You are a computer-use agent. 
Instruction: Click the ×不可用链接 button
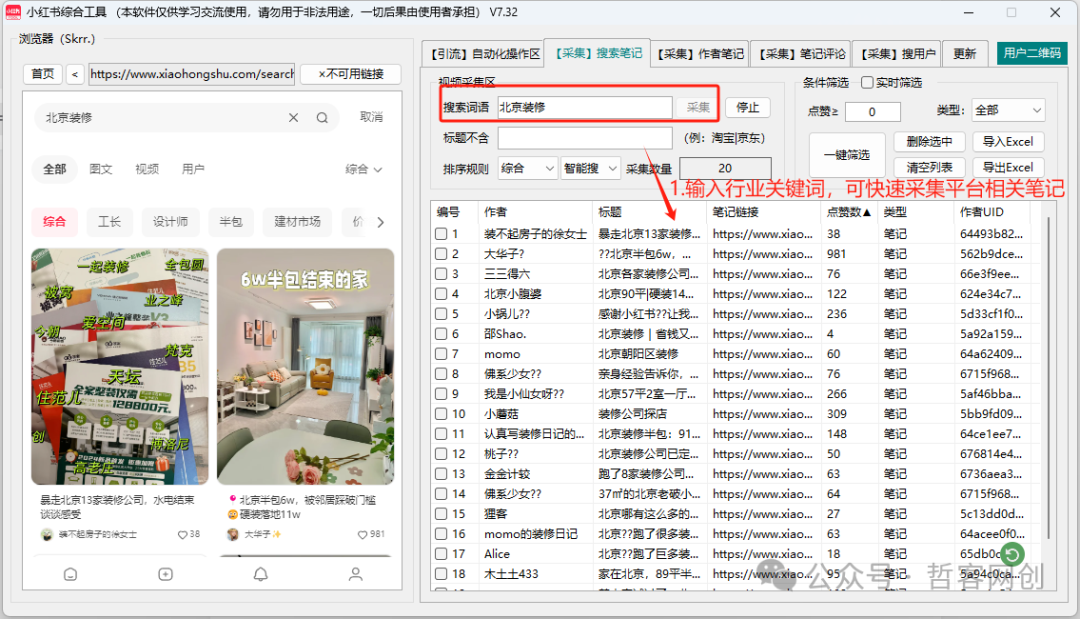click(351, 74)
